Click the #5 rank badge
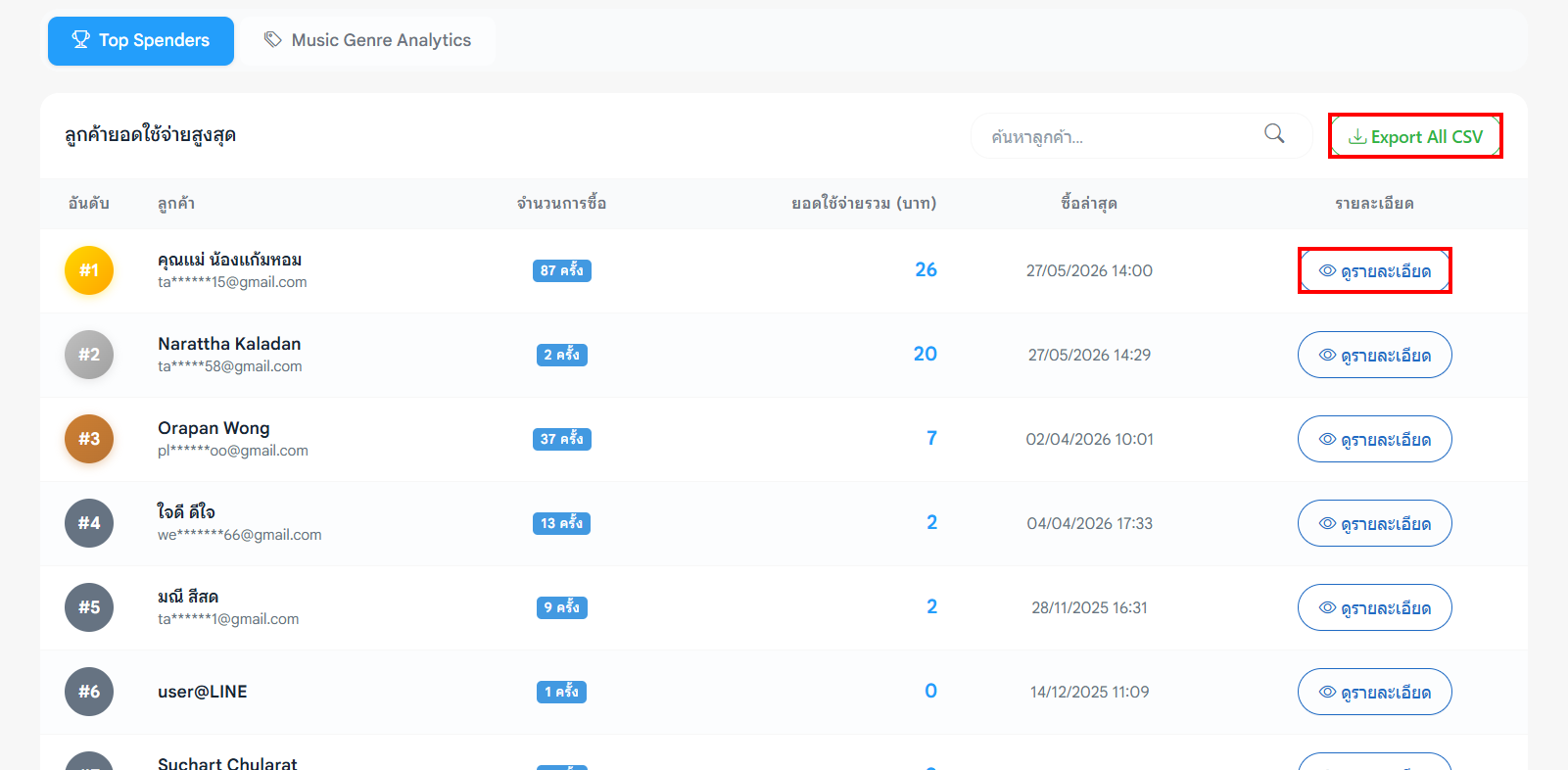The width and height of the screenshot is (1568, 770). [89, 607]
